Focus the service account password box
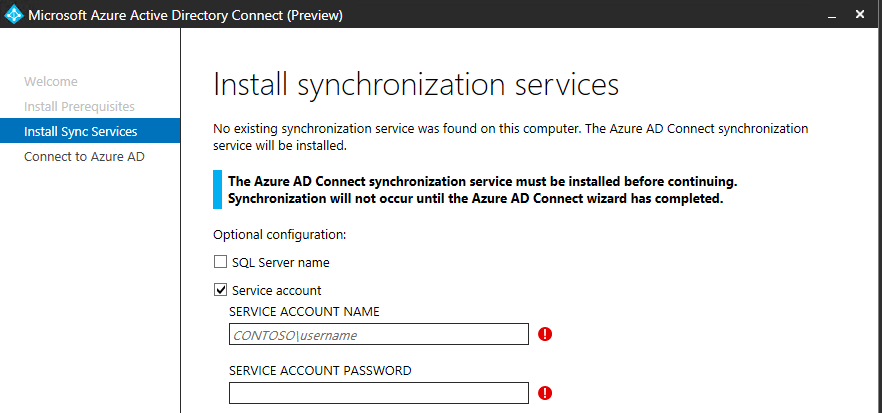 coord(378,393)
